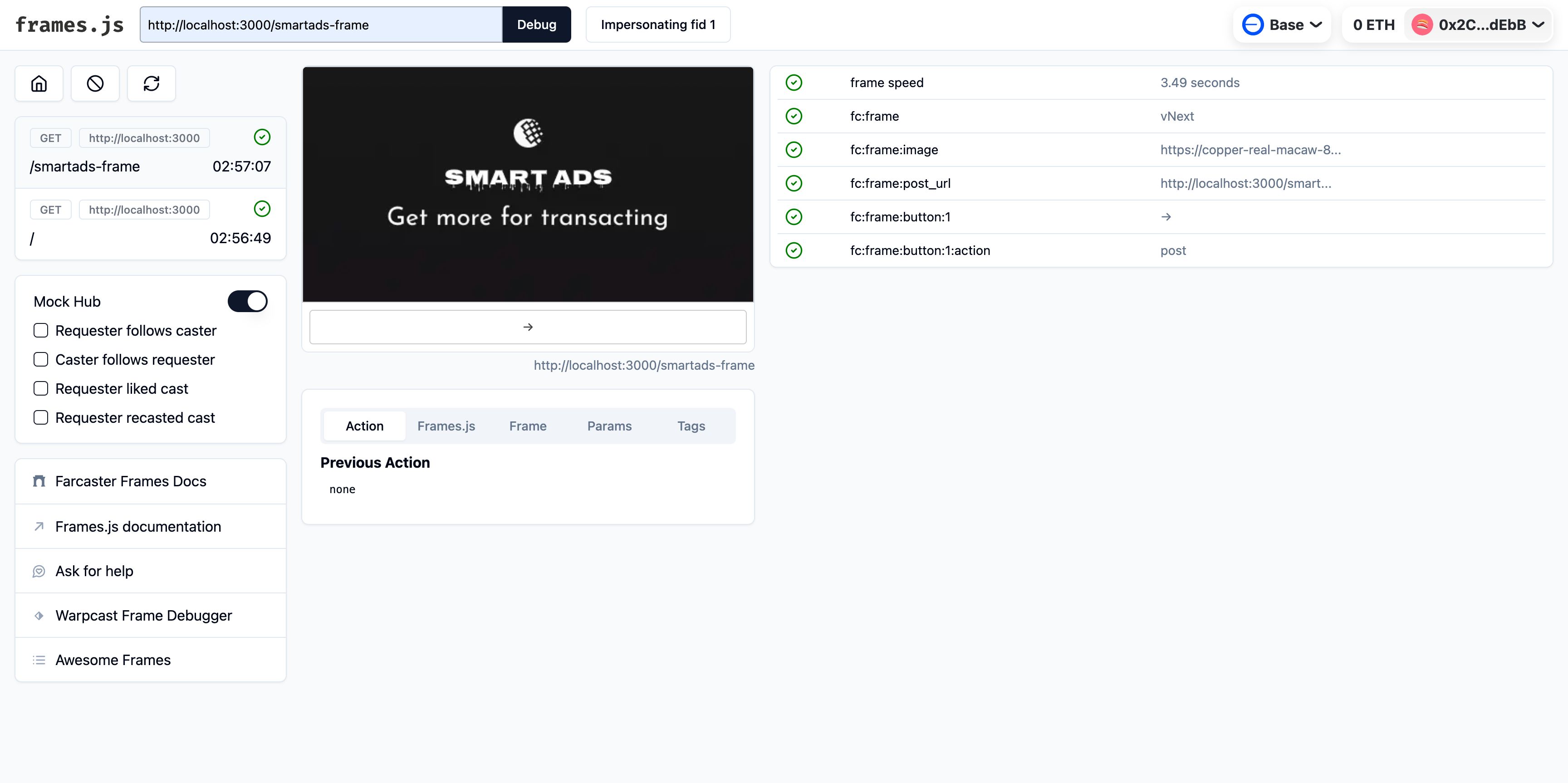
Task: Click the 3.49 seconds value
Action: pyautogui.click(x=1200, y=83)
